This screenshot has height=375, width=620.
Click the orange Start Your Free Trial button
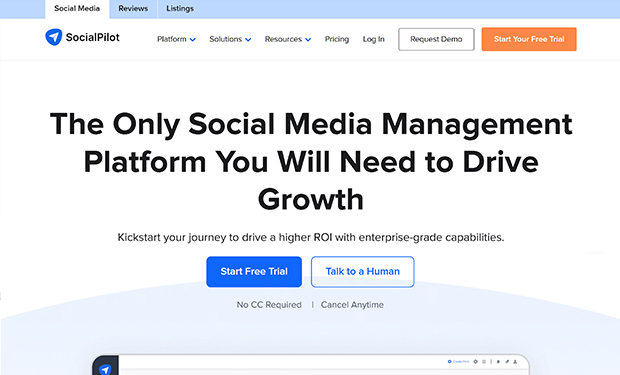529,39
